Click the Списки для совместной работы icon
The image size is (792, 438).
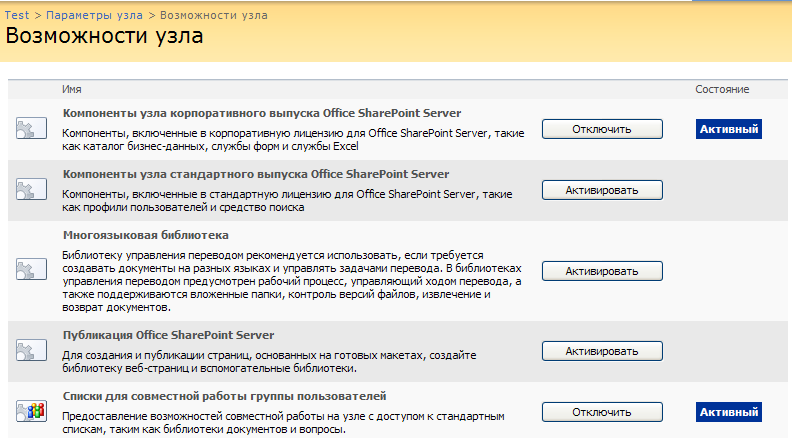31,411
